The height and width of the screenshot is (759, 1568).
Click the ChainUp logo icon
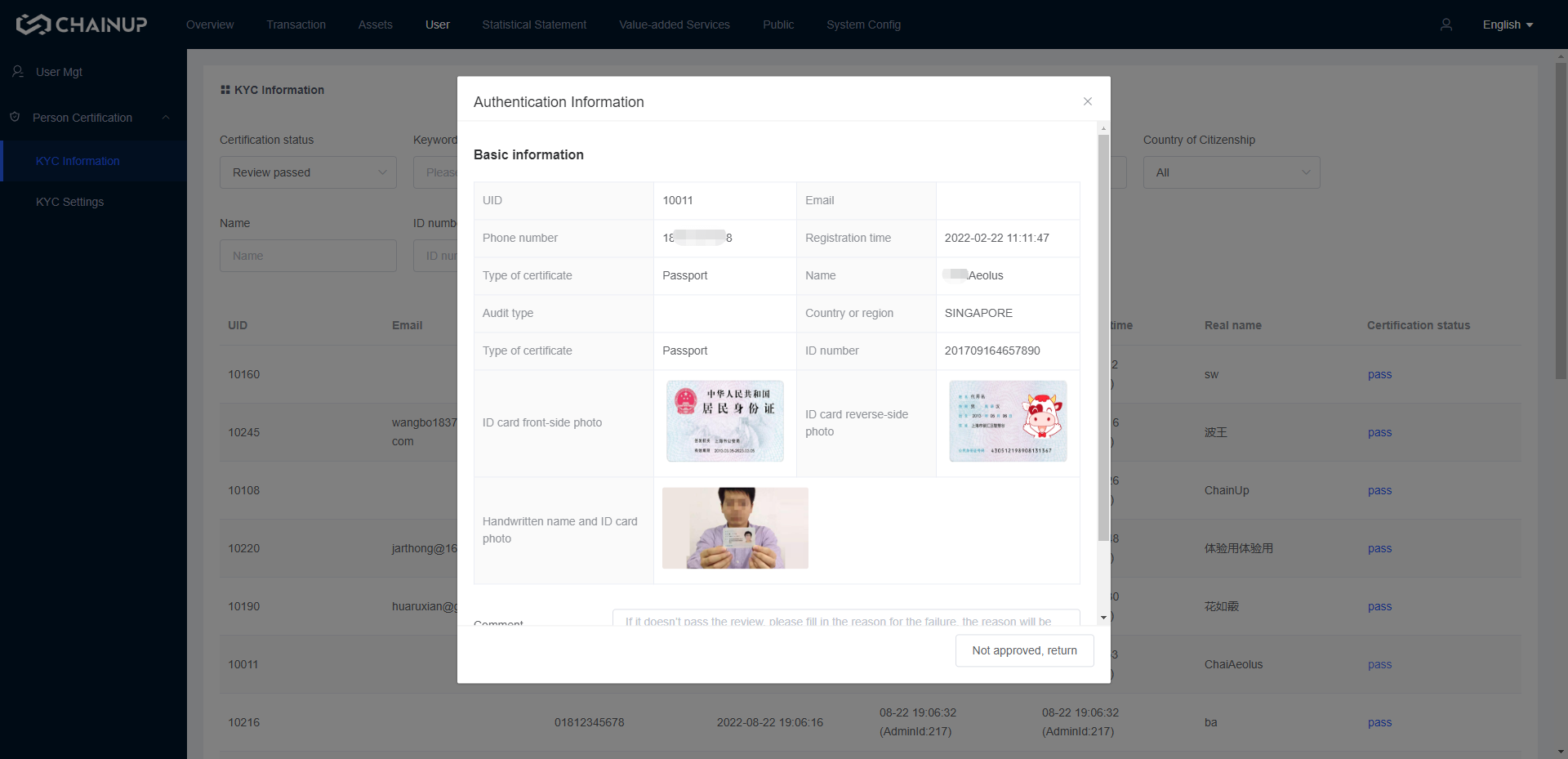coord(33,25)
